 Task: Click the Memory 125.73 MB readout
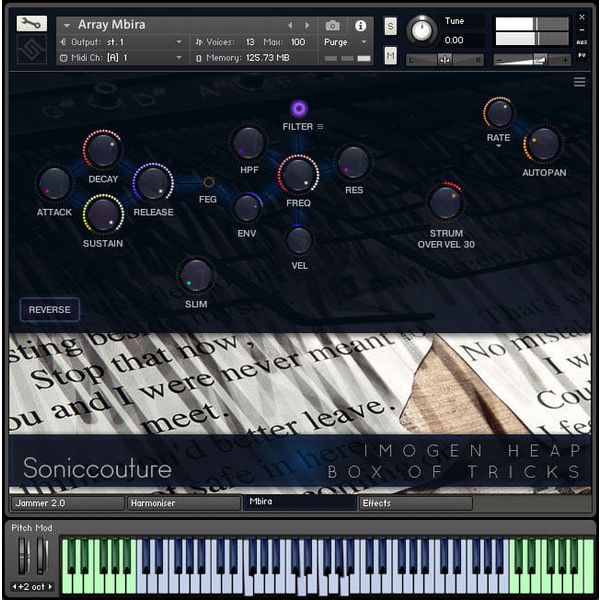point(267,58)
